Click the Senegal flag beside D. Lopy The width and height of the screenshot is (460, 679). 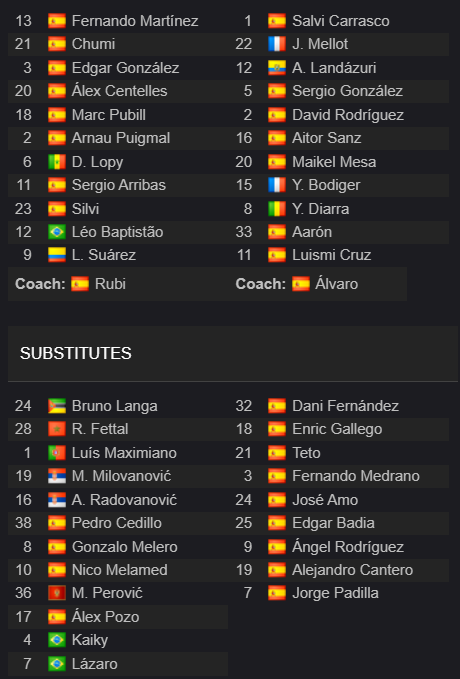point(57,162)
